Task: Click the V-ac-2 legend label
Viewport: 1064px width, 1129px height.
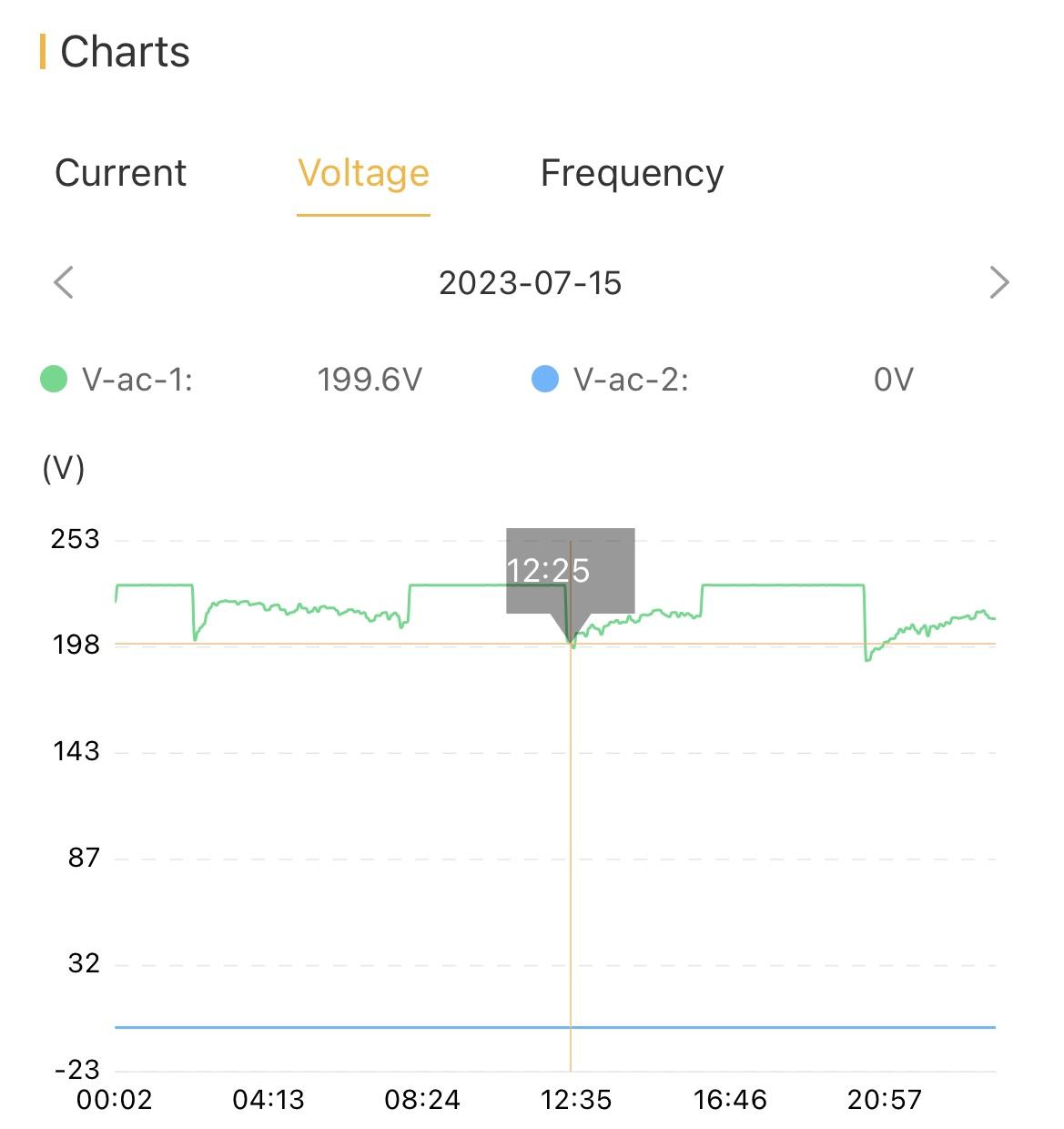Action: point(631,379)
